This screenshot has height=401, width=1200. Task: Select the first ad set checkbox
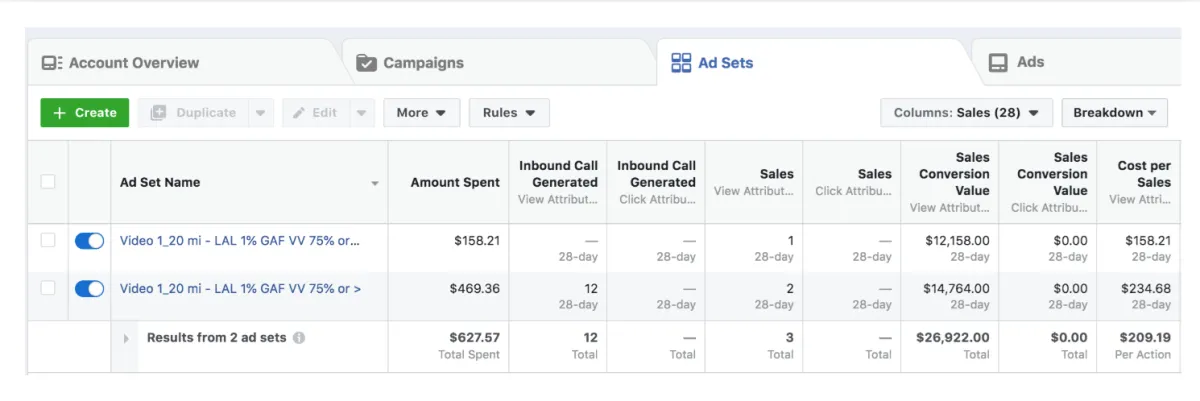(x=48, y=241)
